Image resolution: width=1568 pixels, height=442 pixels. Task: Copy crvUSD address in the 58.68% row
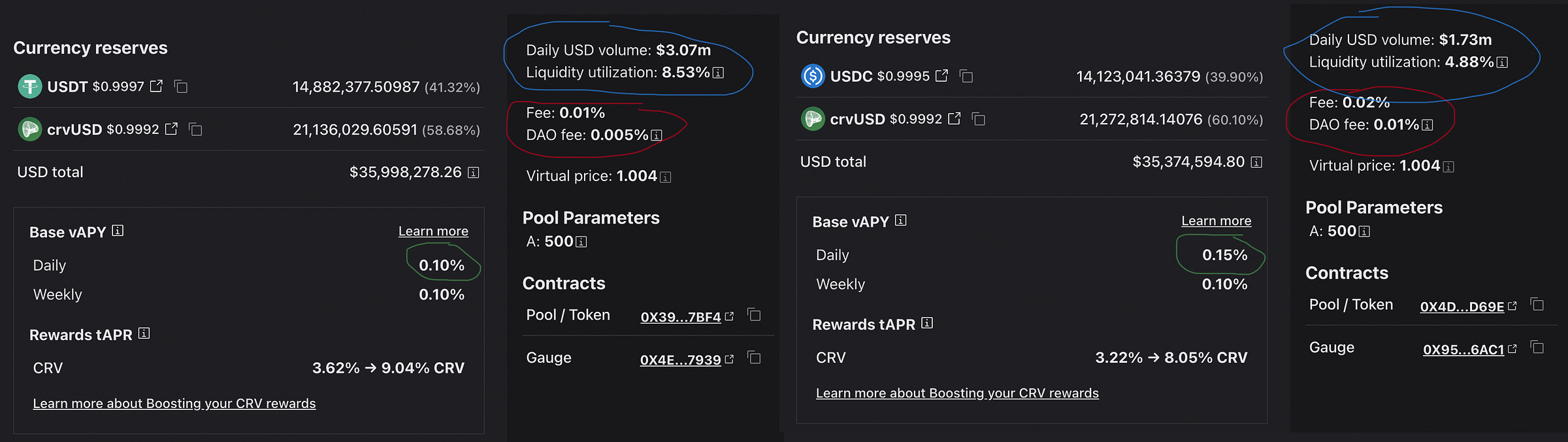pos(195,129)
